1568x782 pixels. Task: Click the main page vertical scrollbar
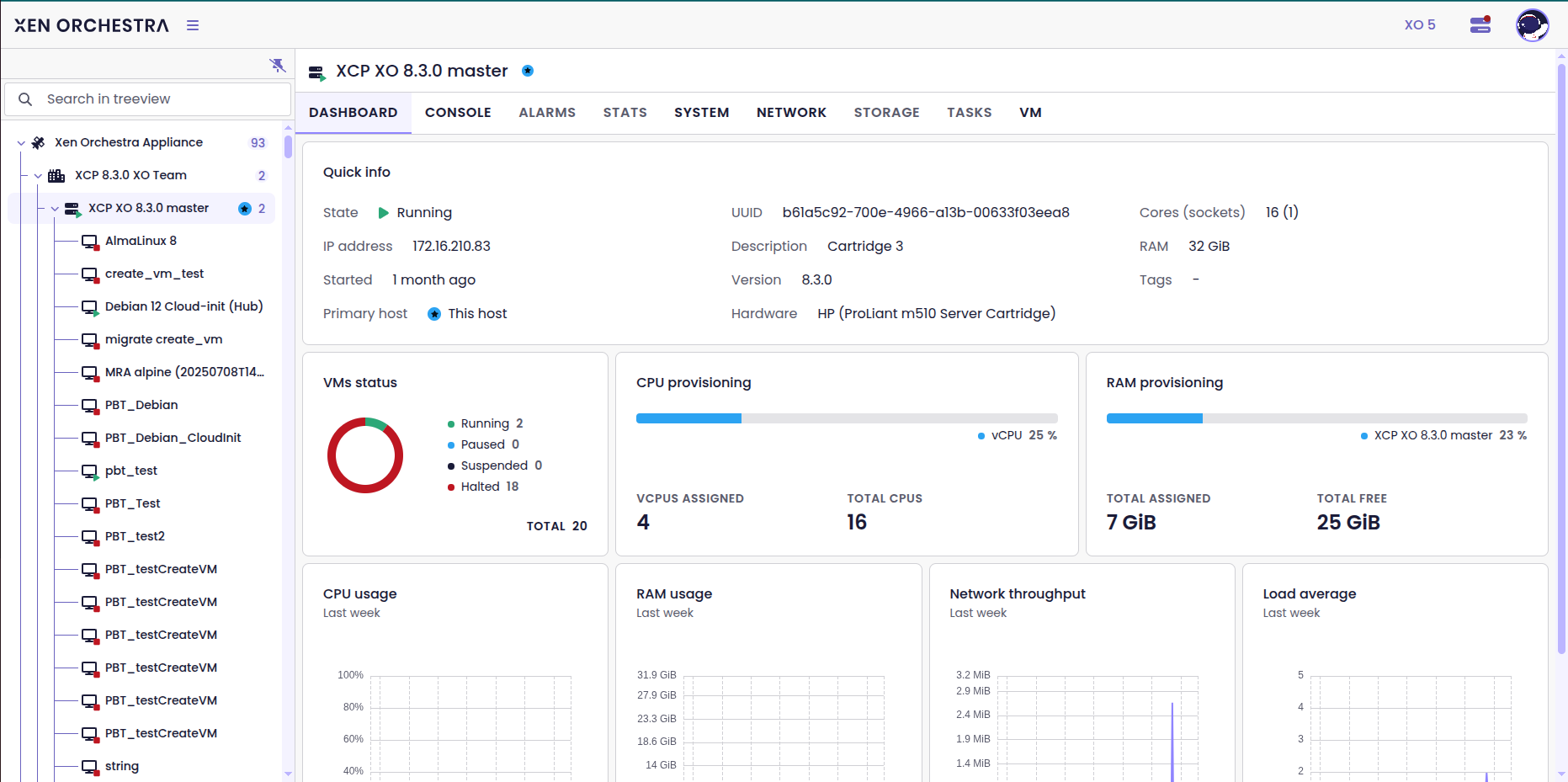(x=1562, y=358)
